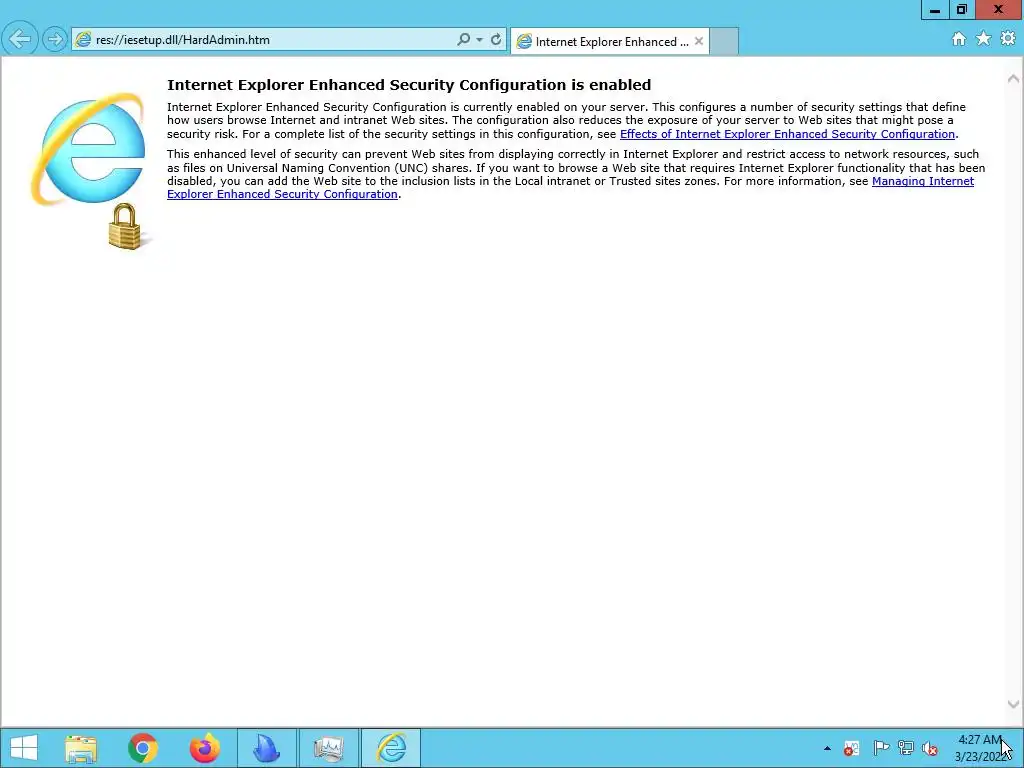Open File Explorer from the taskbar
Screen dimensions: 1024x768
pos(81,748)
